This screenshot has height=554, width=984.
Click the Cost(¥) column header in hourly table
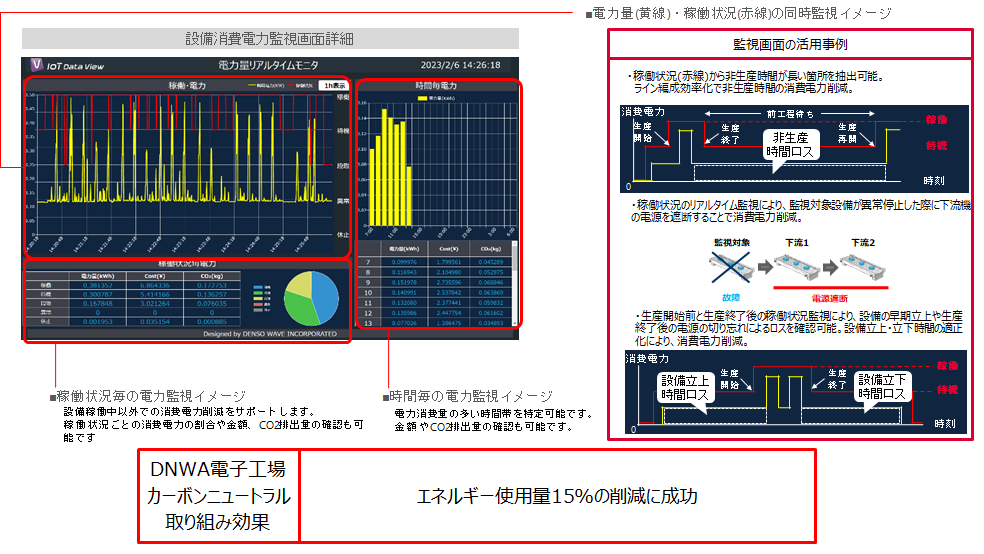(x=447, y=247)
